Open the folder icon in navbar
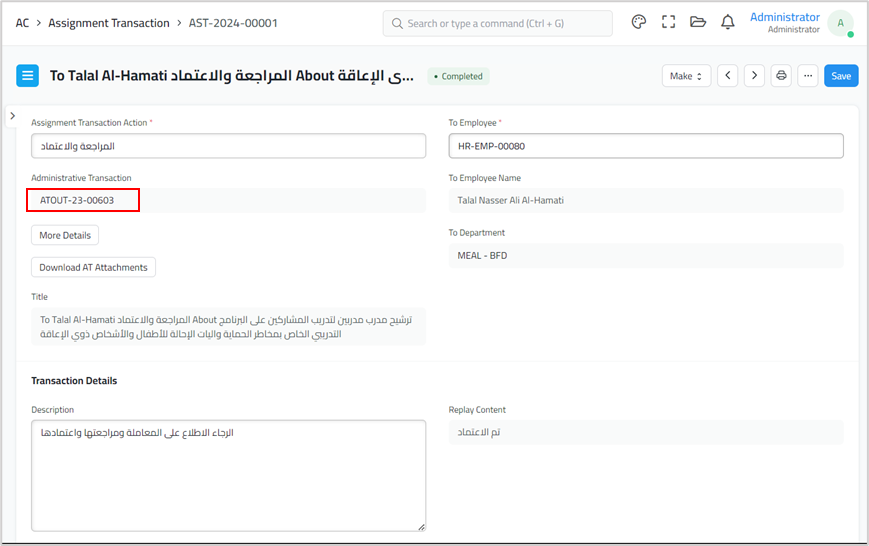 [698, 22]
